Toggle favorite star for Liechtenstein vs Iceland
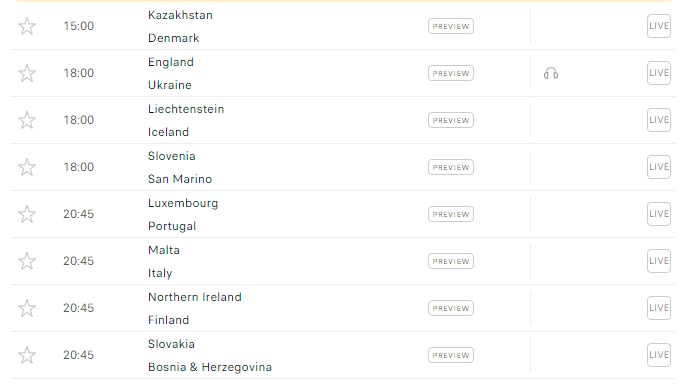The height and width of the screenshot is (390, 684). [27, 120]
